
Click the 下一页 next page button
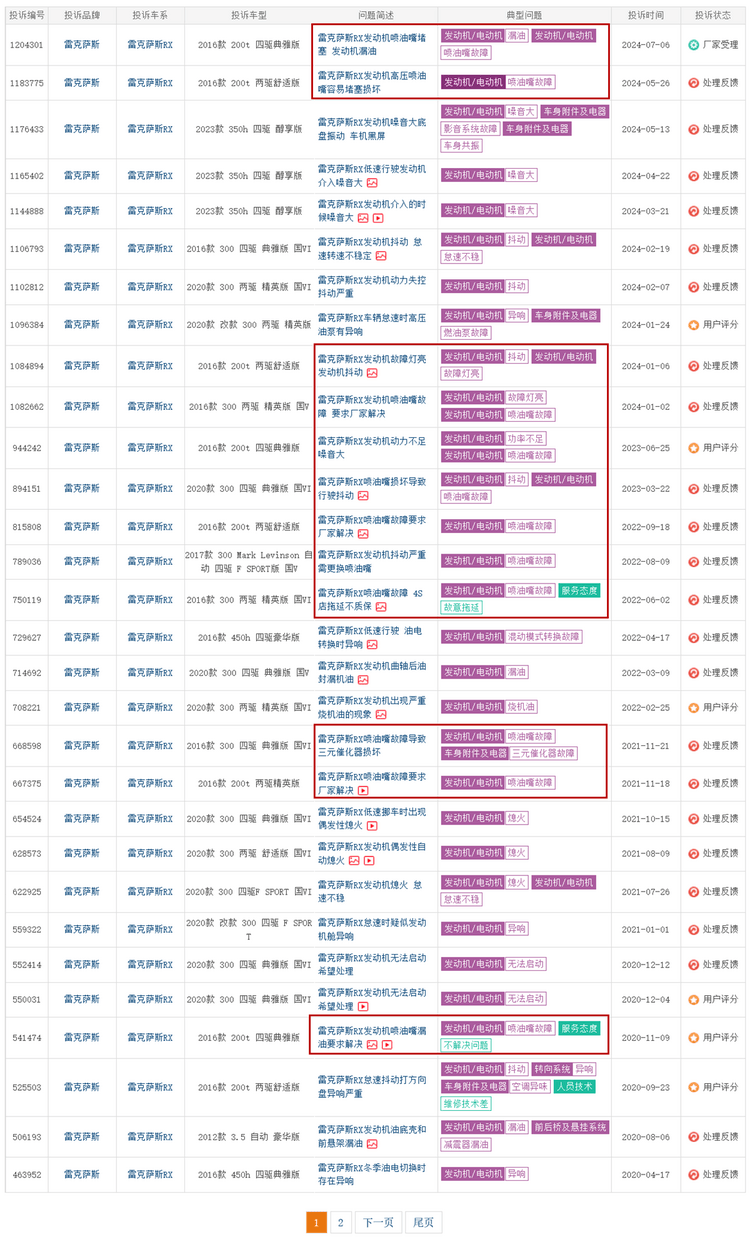379,1222
